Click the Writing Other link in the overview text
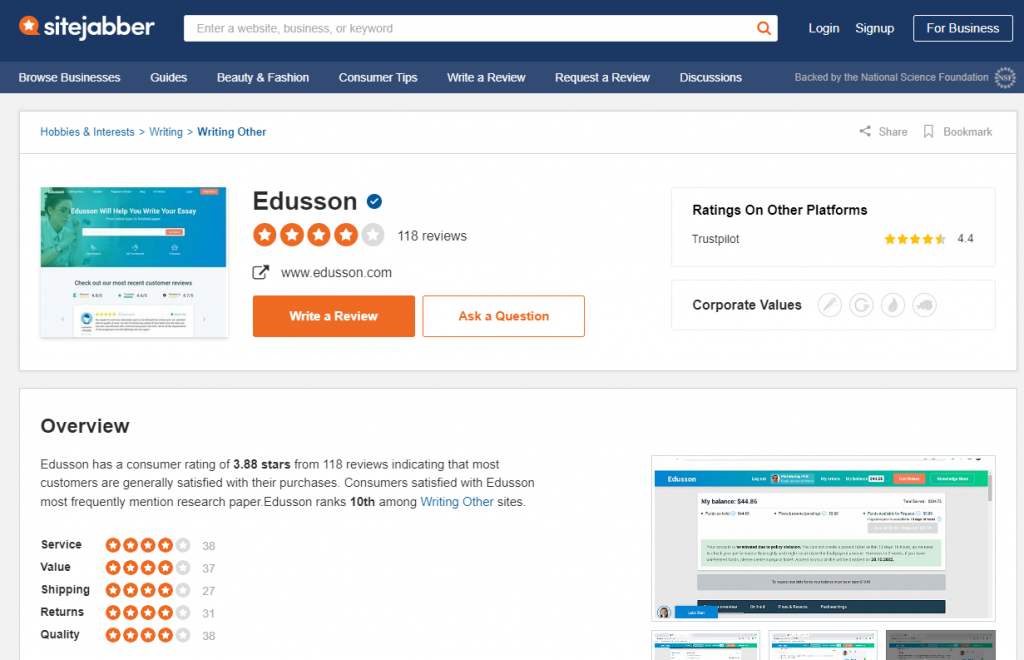 (x=457, y=501)
